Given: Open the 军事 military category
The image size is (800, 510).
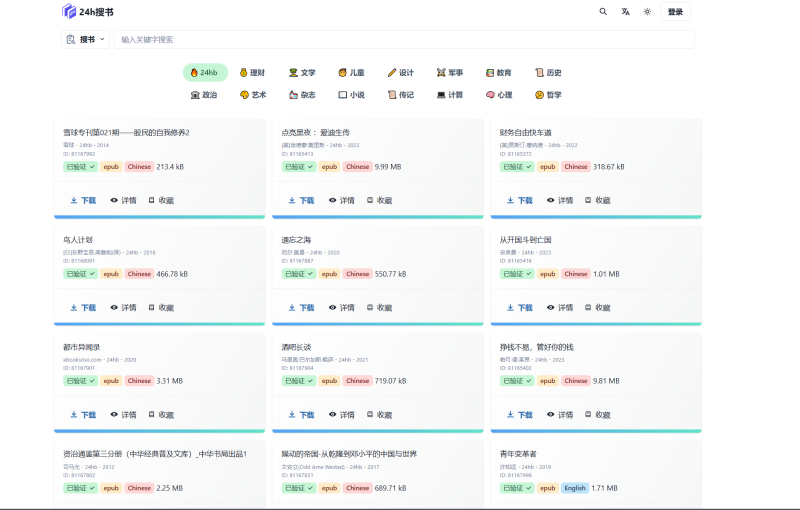Looking at the screenshot, I should 449,73.
